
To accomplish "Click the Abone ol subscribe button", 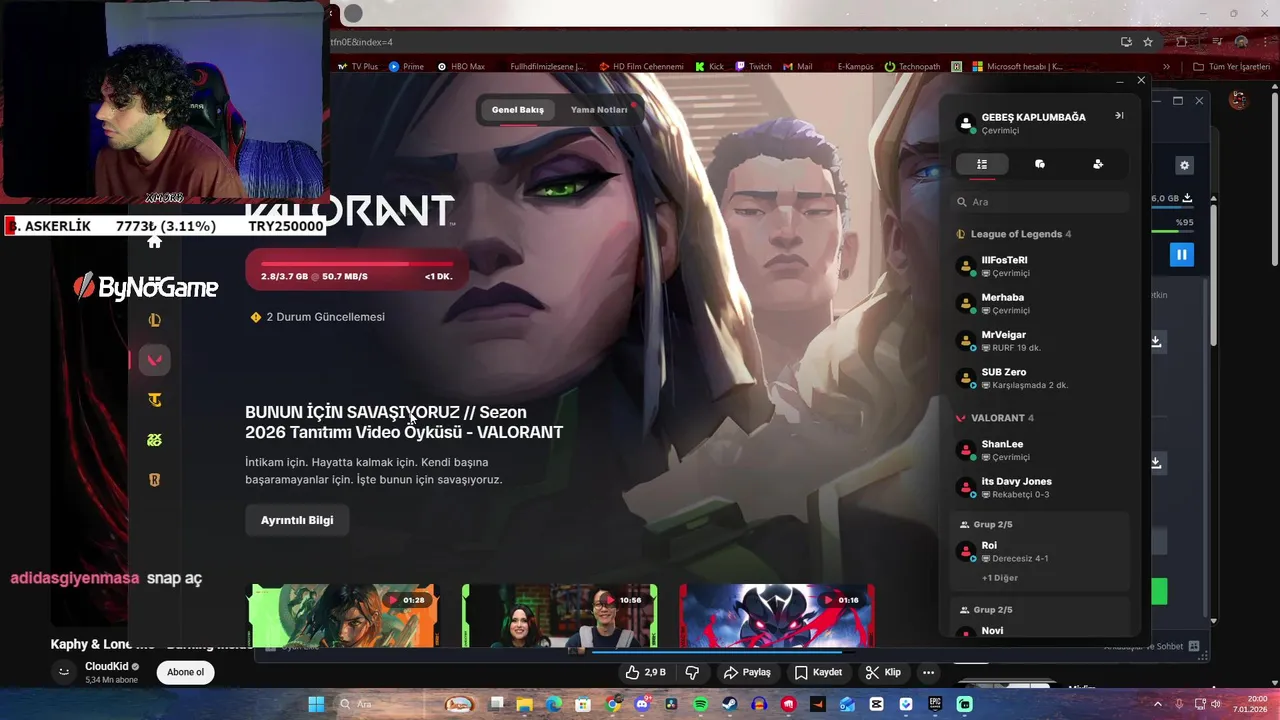I will point(185,672).
